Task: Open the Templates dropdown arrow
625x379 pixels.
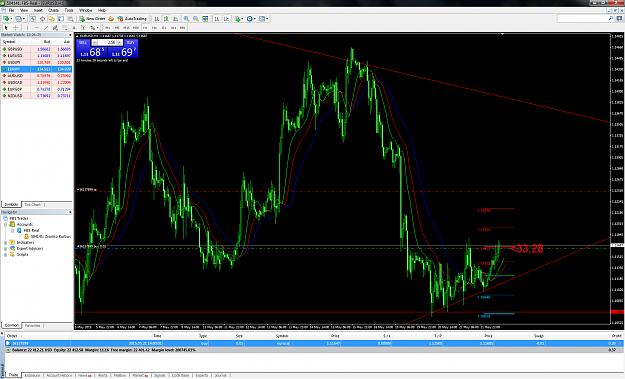Action: tap(267, 19)
